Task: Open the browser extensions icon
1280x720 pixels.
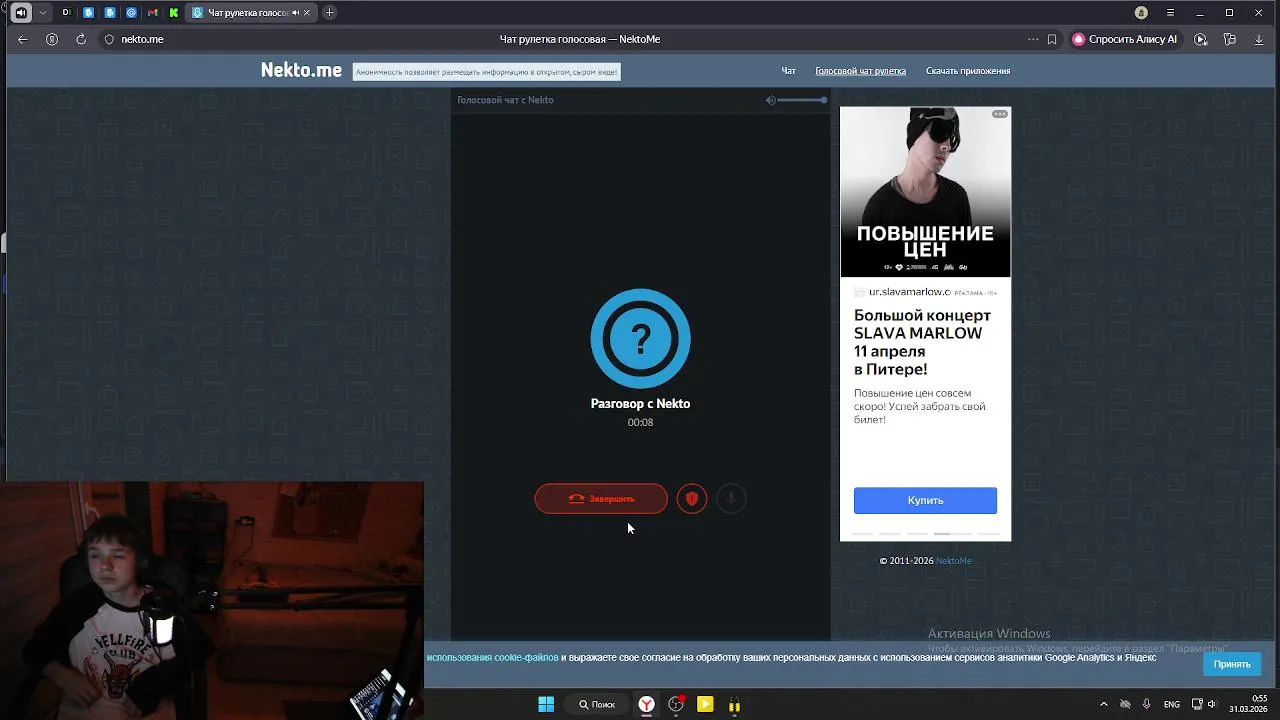Action: point(1230,39)
